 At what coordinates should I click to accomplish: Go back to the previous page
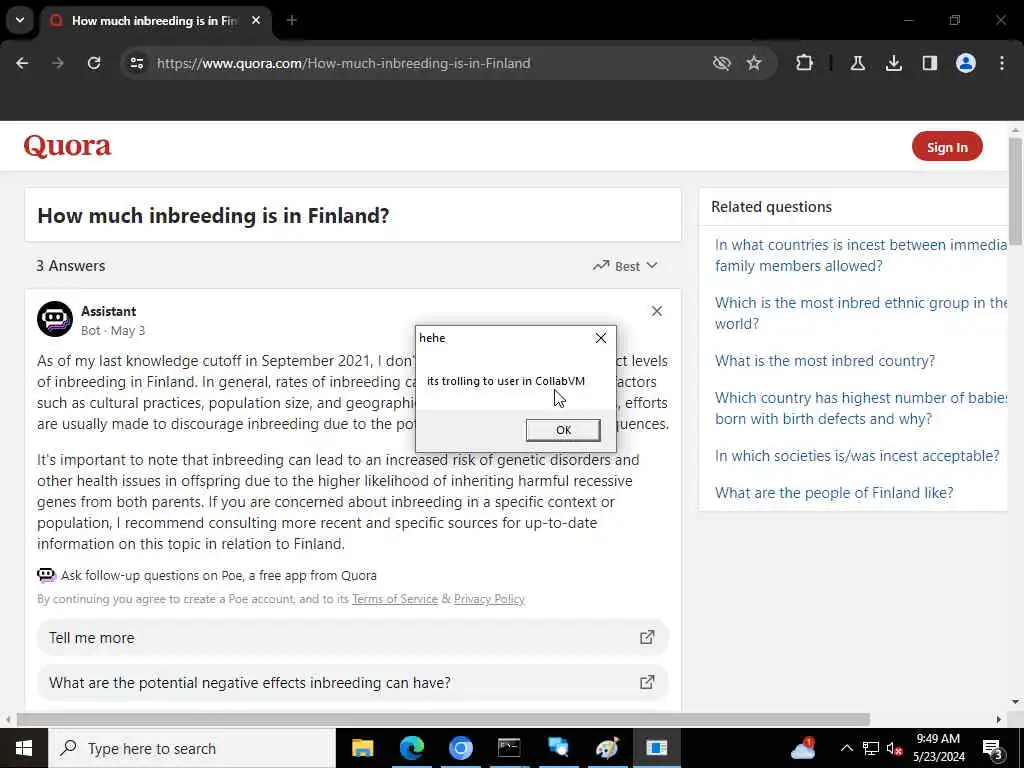pos(22,63)
